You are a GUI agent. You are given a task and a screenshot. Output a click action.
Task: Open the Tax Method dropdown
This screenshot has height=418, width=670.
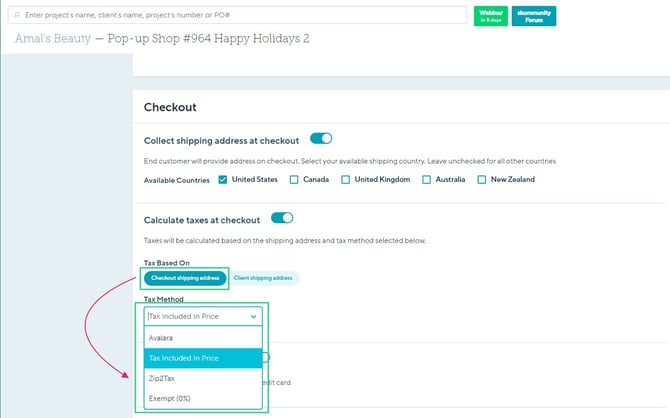202,315
